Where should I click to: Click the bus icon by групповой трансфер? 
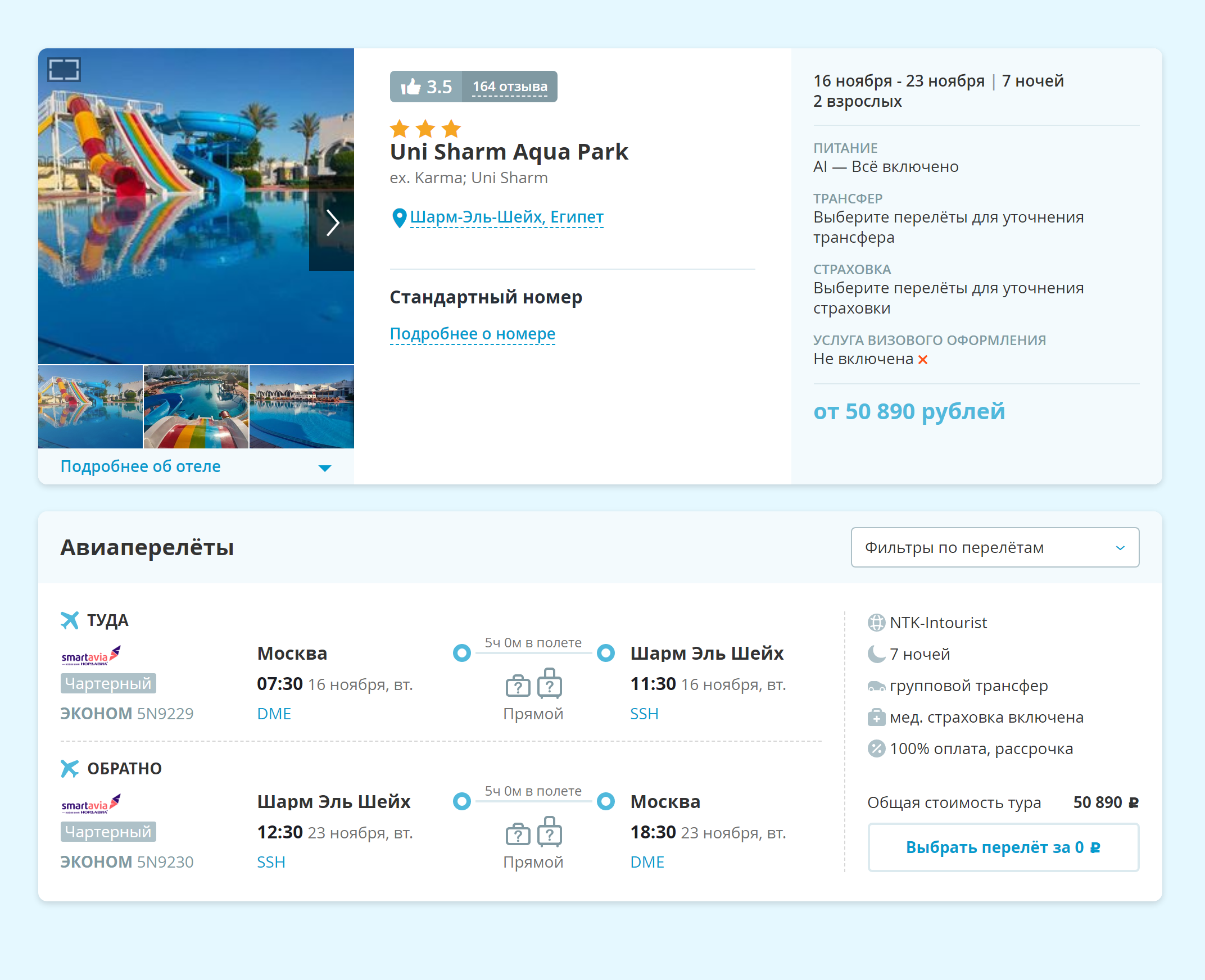click(x=876, y=686)
